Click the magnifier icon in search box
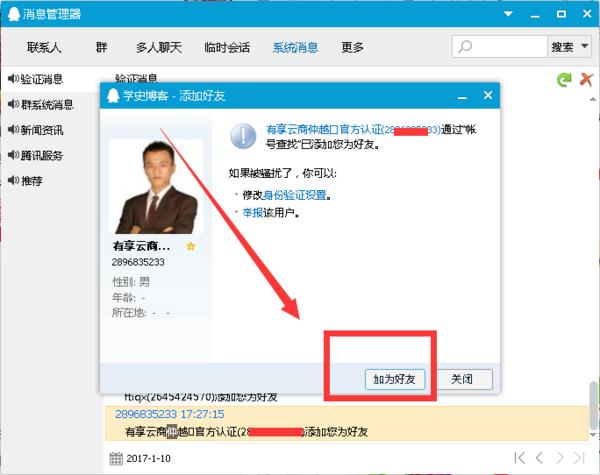Image resolution: width=600 pixels, height=475 pixels. point(465,47)
